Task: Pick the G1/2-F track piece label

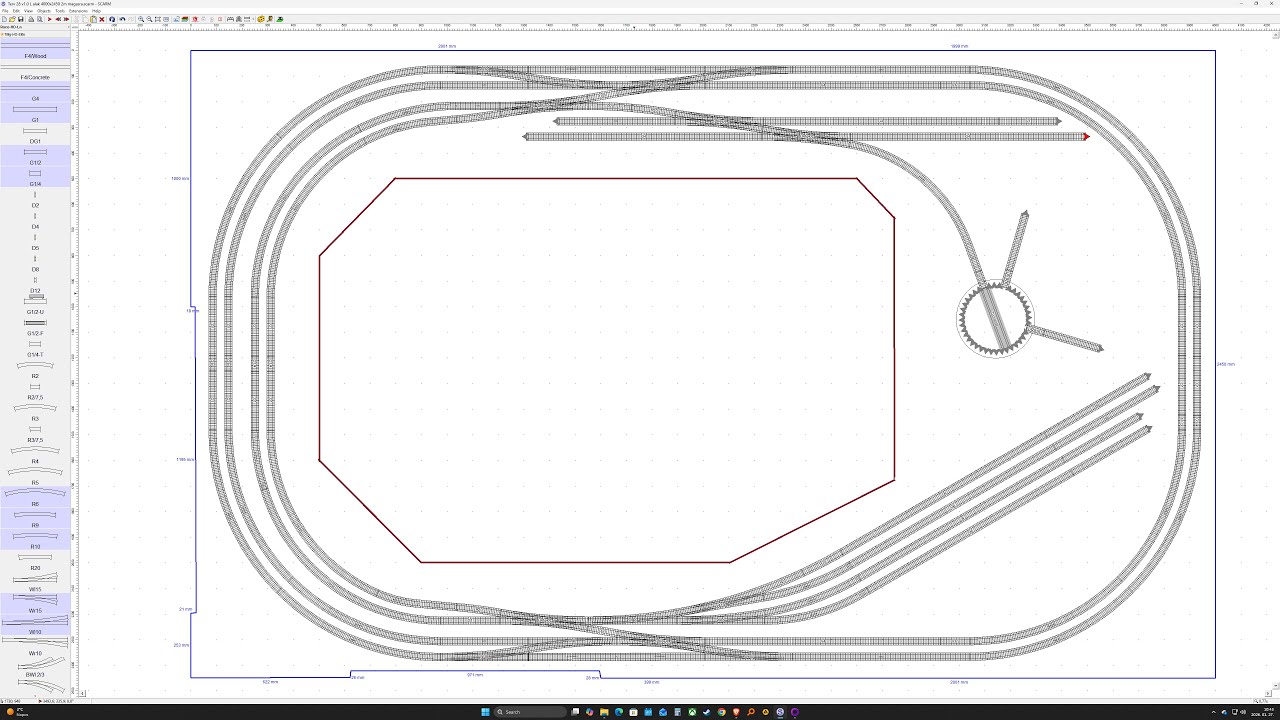Action: click(x=35, y=333)
